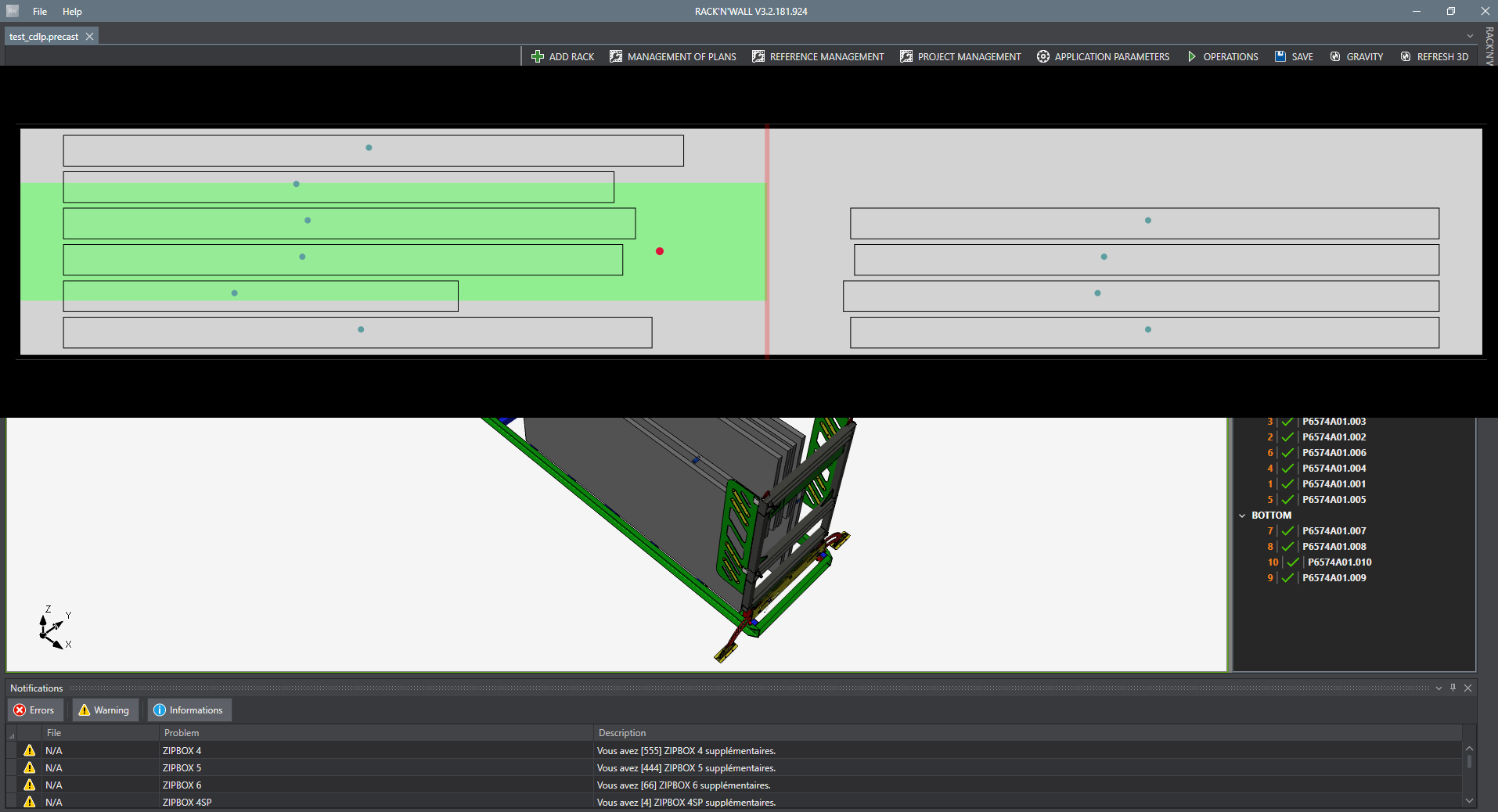Open the Notifications panel options dropdown
The image size is (1498, 812).
1439,688
